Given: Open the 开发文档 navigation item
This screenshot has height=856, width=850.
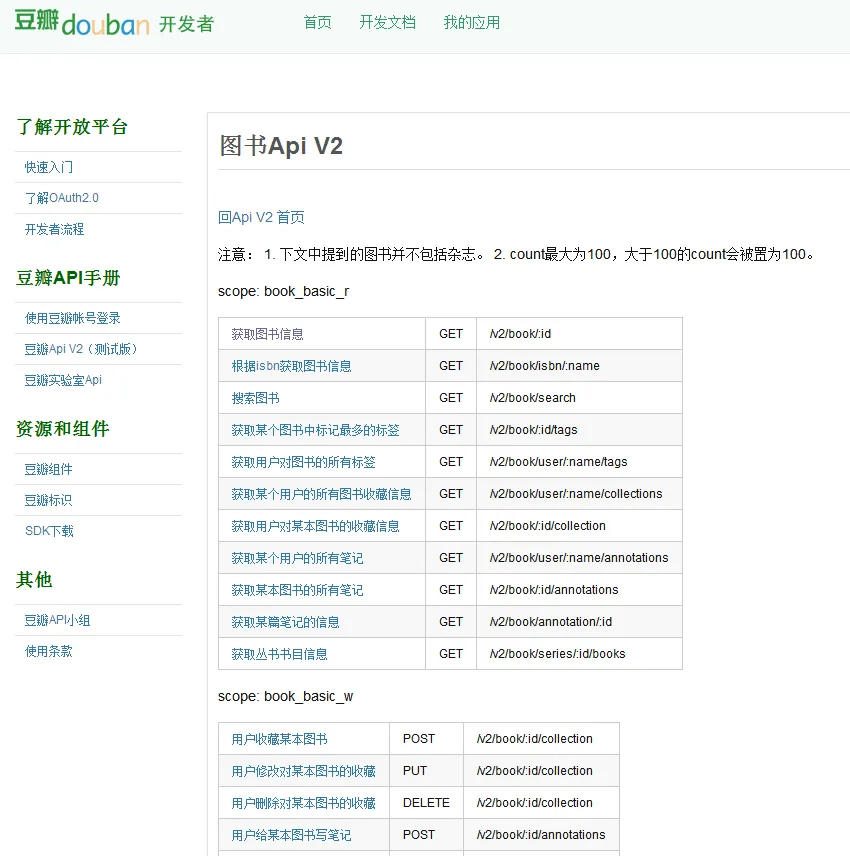Looking at the screenshot, I should point(388,22).
